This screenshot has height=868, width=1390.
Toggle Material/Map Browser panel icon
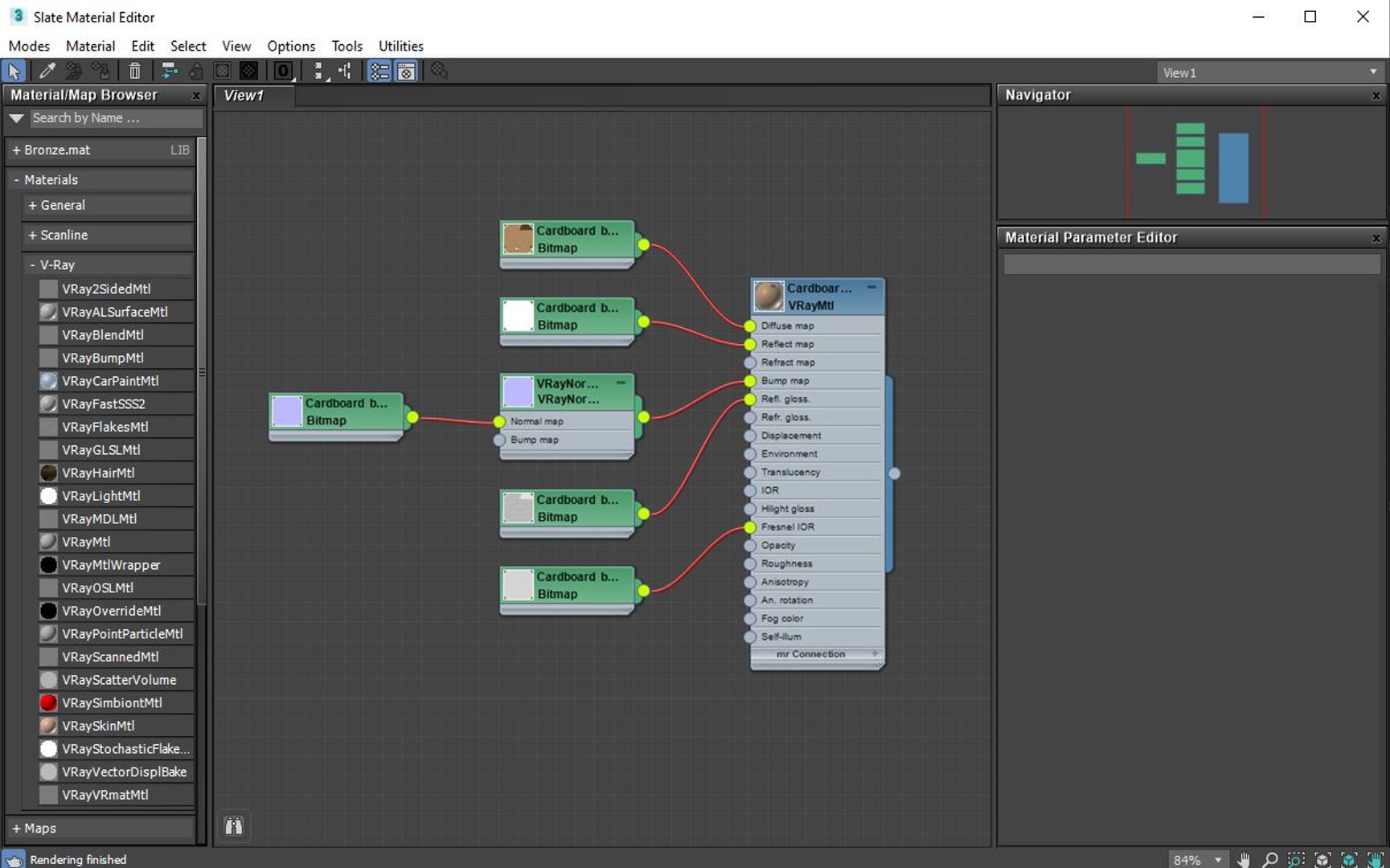(x=379, y=72)
